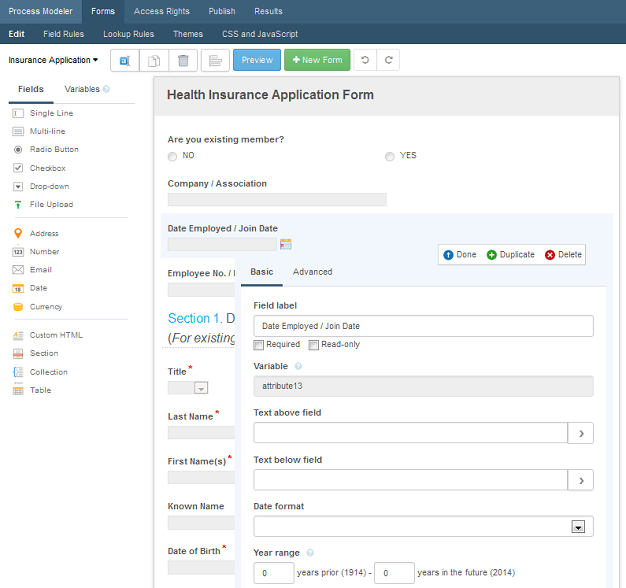Add a Section element
Viewport: 626px width, 588px height.
click(x=36, y=353)
